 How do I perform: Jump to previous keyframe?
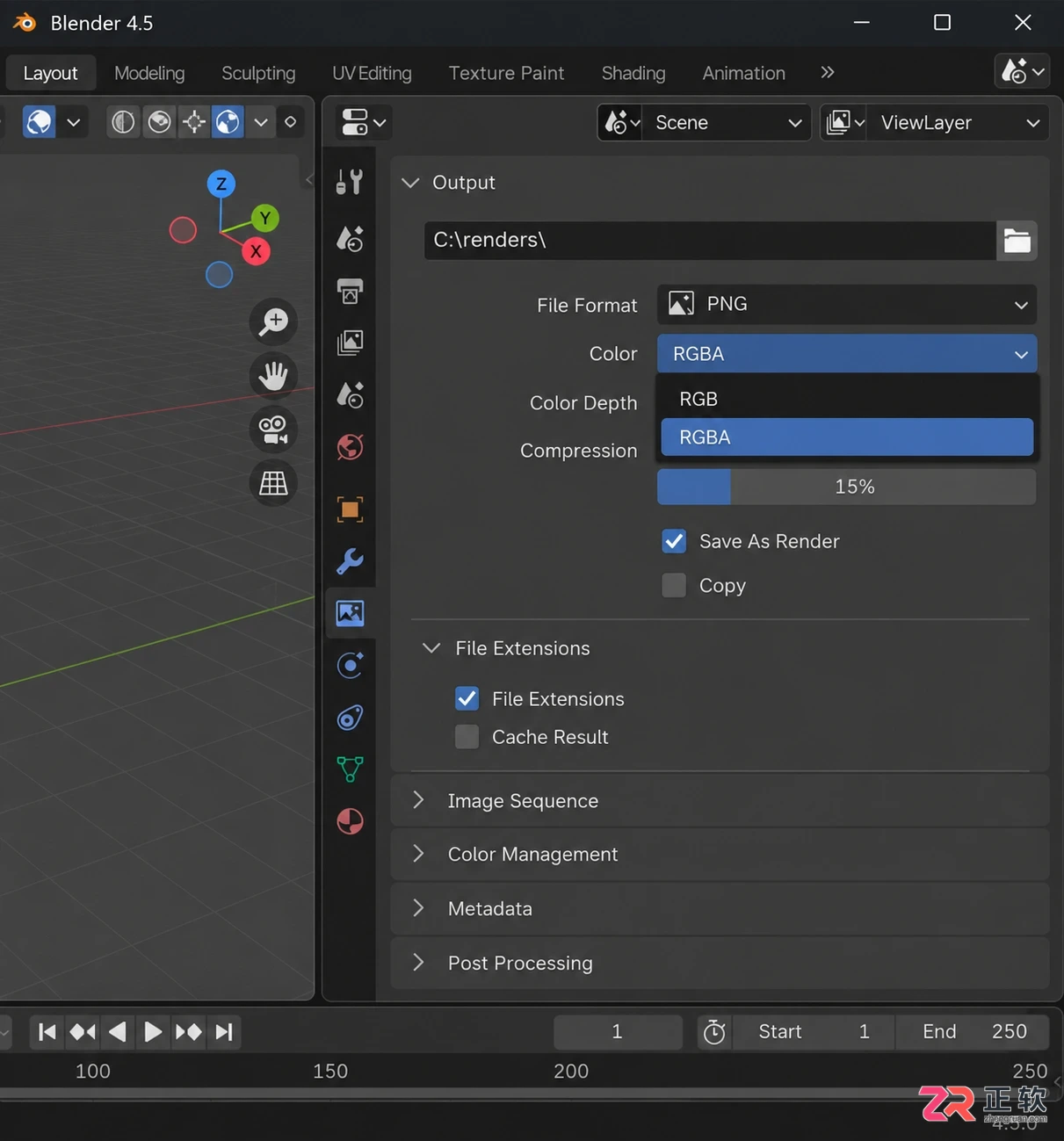tap(83, 1031)
